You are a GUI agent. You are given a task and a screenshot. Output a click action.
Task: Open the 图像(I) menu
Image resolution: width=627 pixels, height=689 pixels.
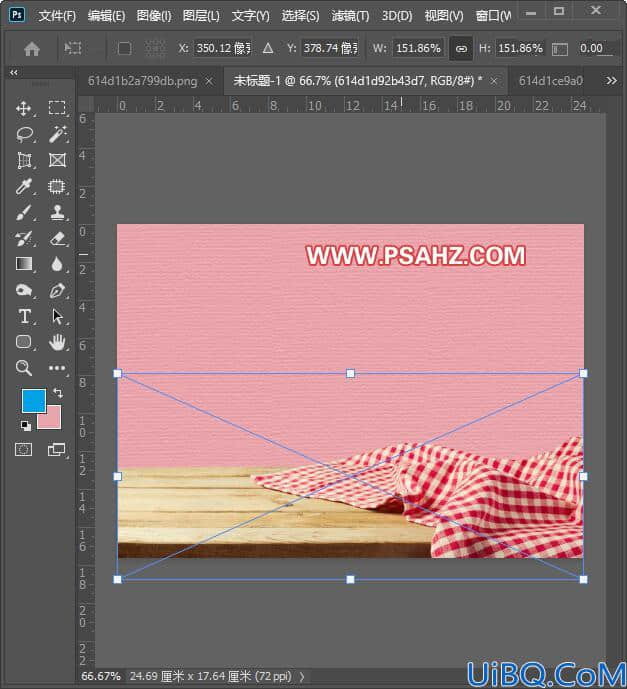[154, 16]
